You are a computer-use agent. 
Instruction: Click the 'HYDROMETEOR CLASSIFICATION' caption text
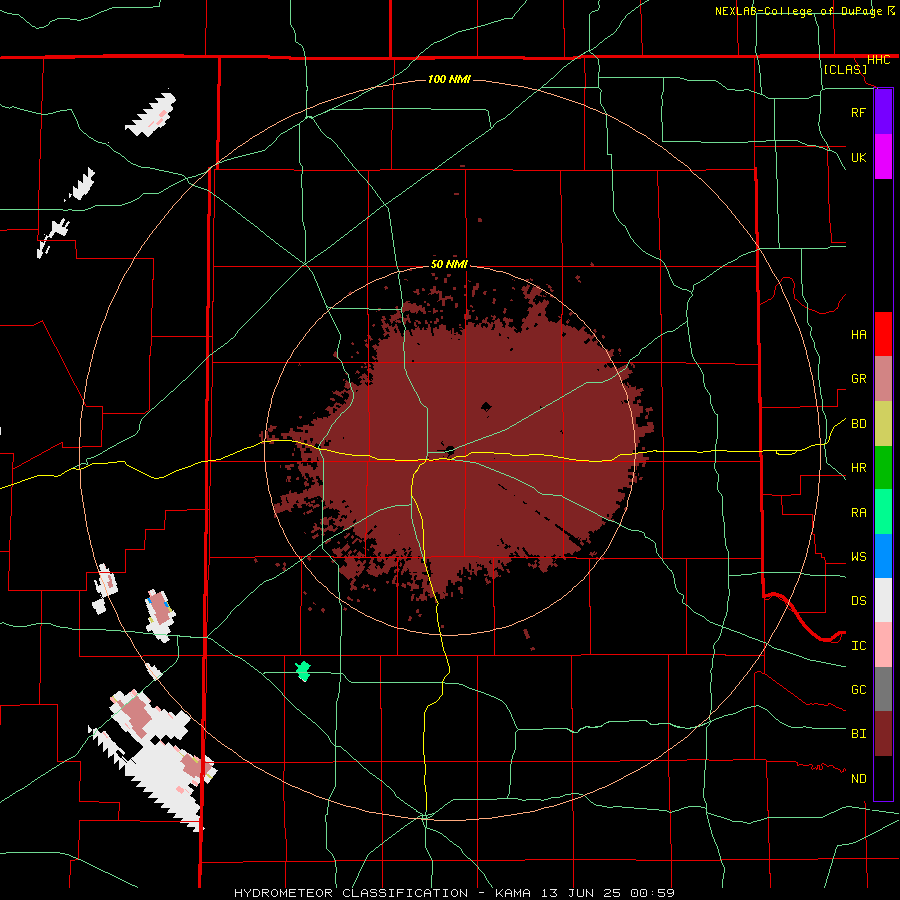(351, 893)
